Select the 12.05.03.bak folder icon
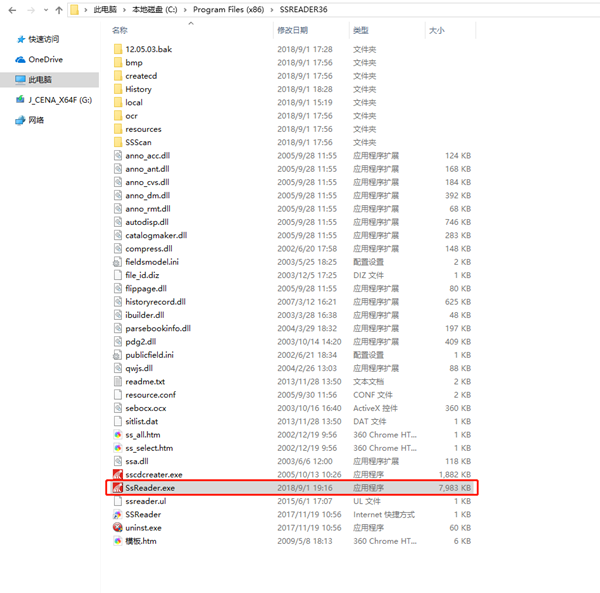Screen dimensions: 600x593 point(118,49)
